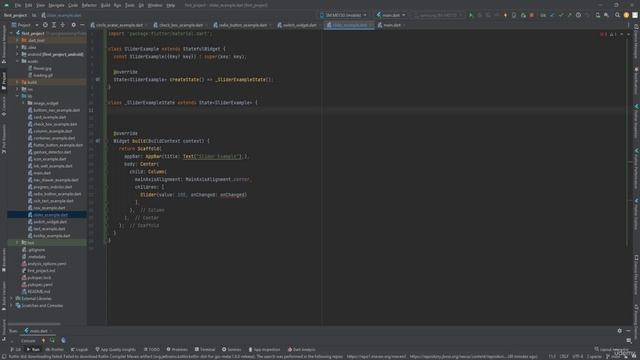Open the Logcat tool window

(79, 350)
